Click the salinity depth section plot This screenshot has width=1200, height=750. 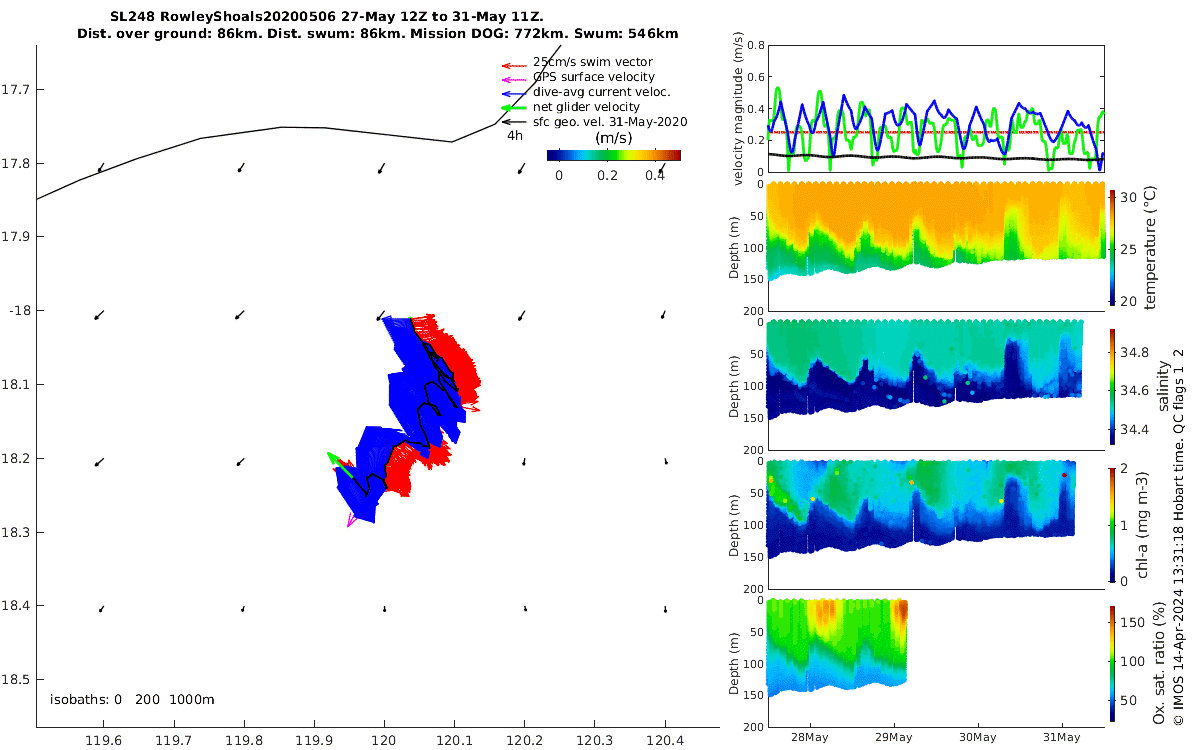[935, 386]
